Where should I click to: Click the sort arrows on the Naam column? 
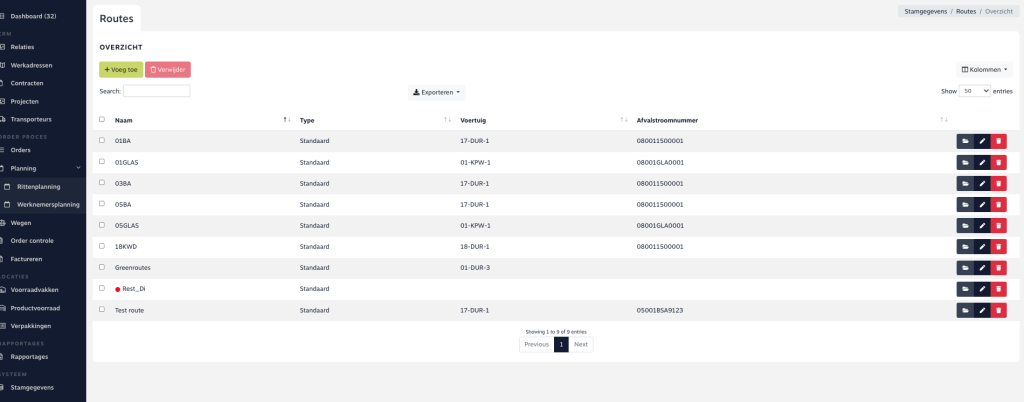[x=287, y=120]
